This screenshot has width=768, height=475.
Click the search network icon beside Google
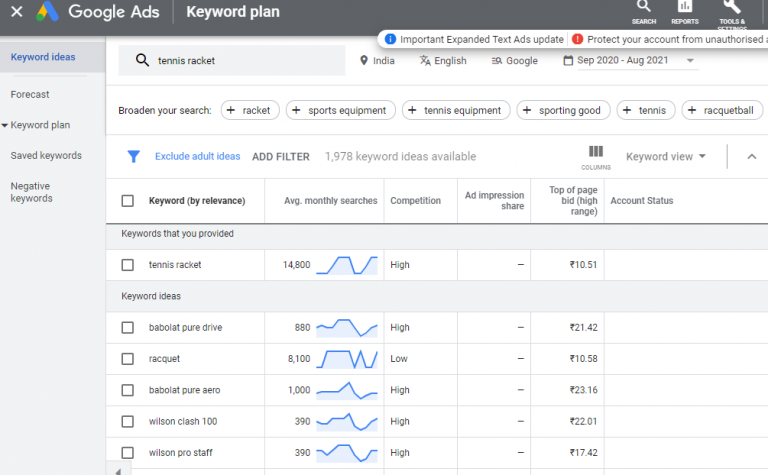[x=497, y=60]
